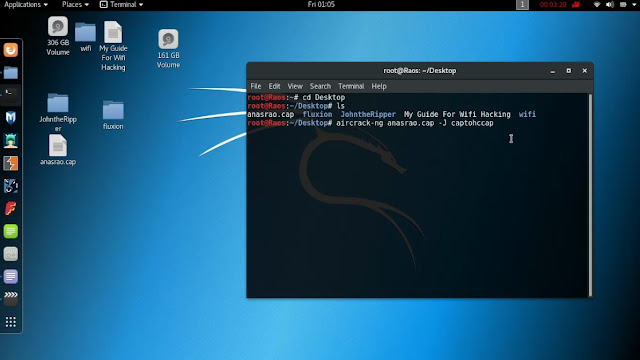Open the Firefox icon in the dock
Viewport: 640px width, 360px height.
point(11,50)
